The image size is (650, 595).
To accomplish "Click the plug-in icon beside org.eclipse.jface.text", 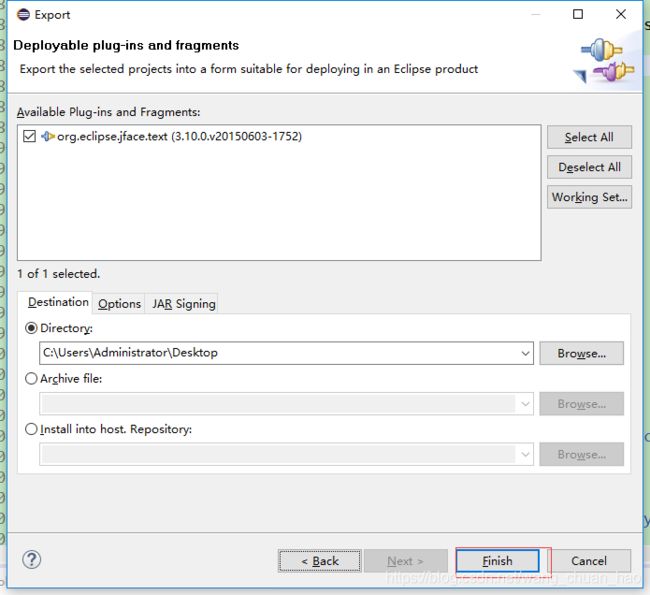I will pos(48,136).
